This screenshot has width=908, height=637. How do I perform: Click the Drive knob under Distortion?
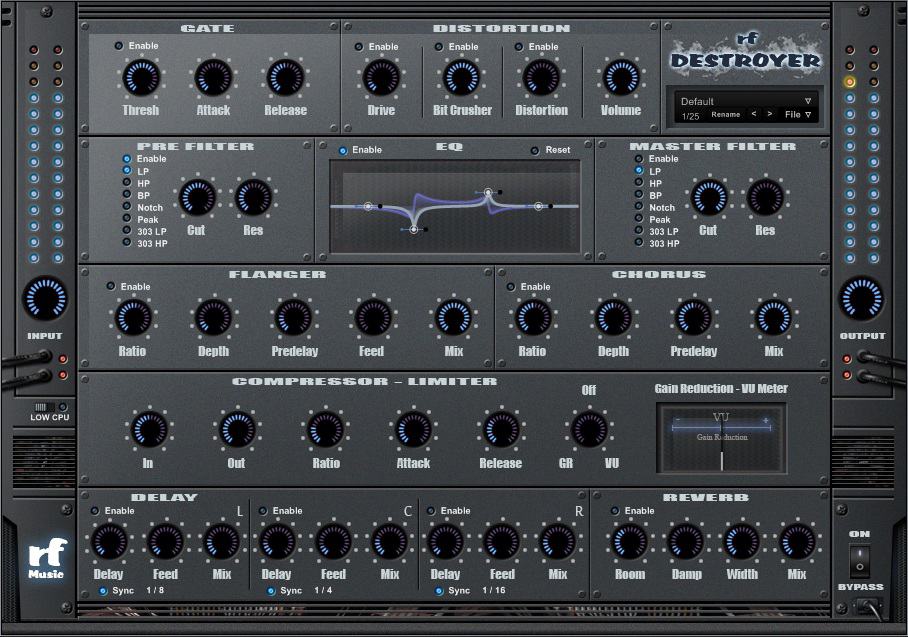coord(380,76)
